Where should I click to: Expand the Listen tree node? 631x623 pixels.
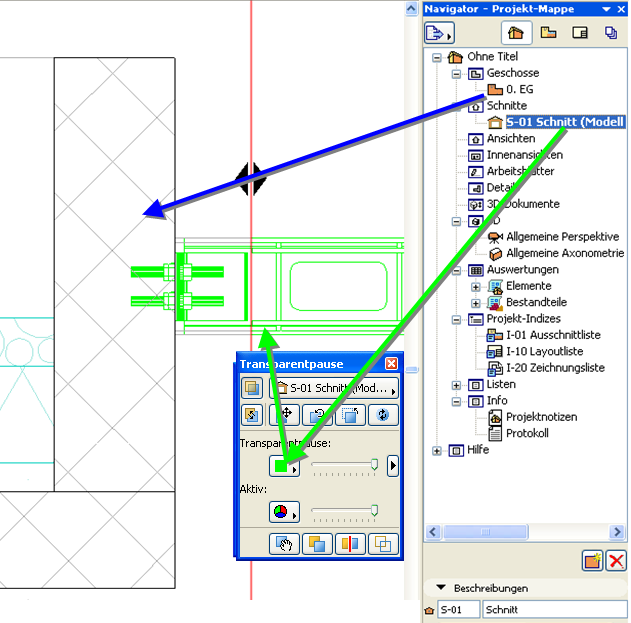pyautogui.click(x=456, y=385)
